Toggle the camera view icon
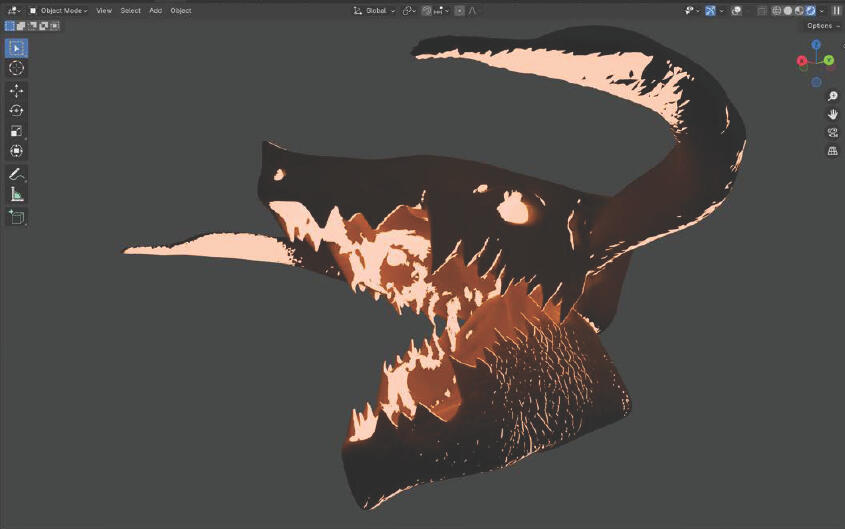This screenshot has height=529, width=845. tap(832, 132)
